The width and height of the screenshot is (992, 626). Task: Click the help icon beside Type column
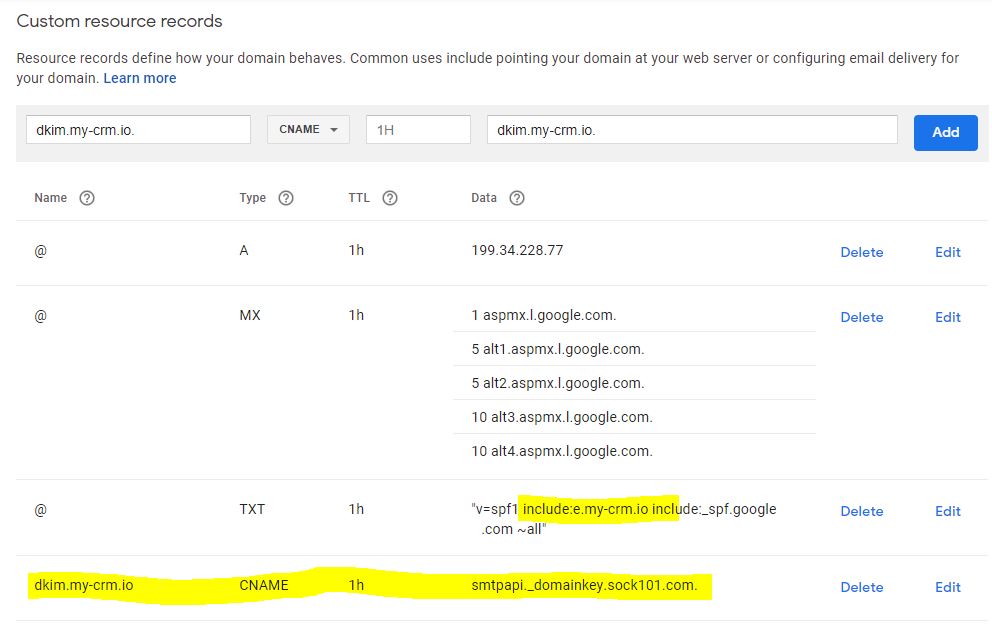286,198
